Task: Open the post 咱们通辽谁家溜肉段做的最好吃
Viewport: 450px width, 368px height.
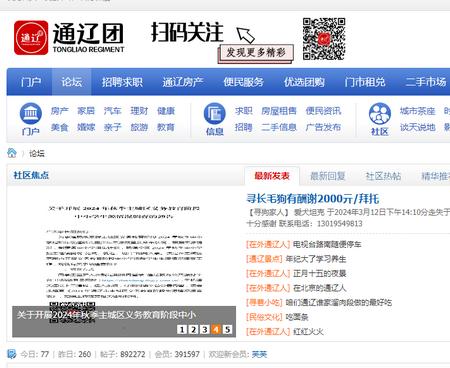Action: (x=339, y=303)
